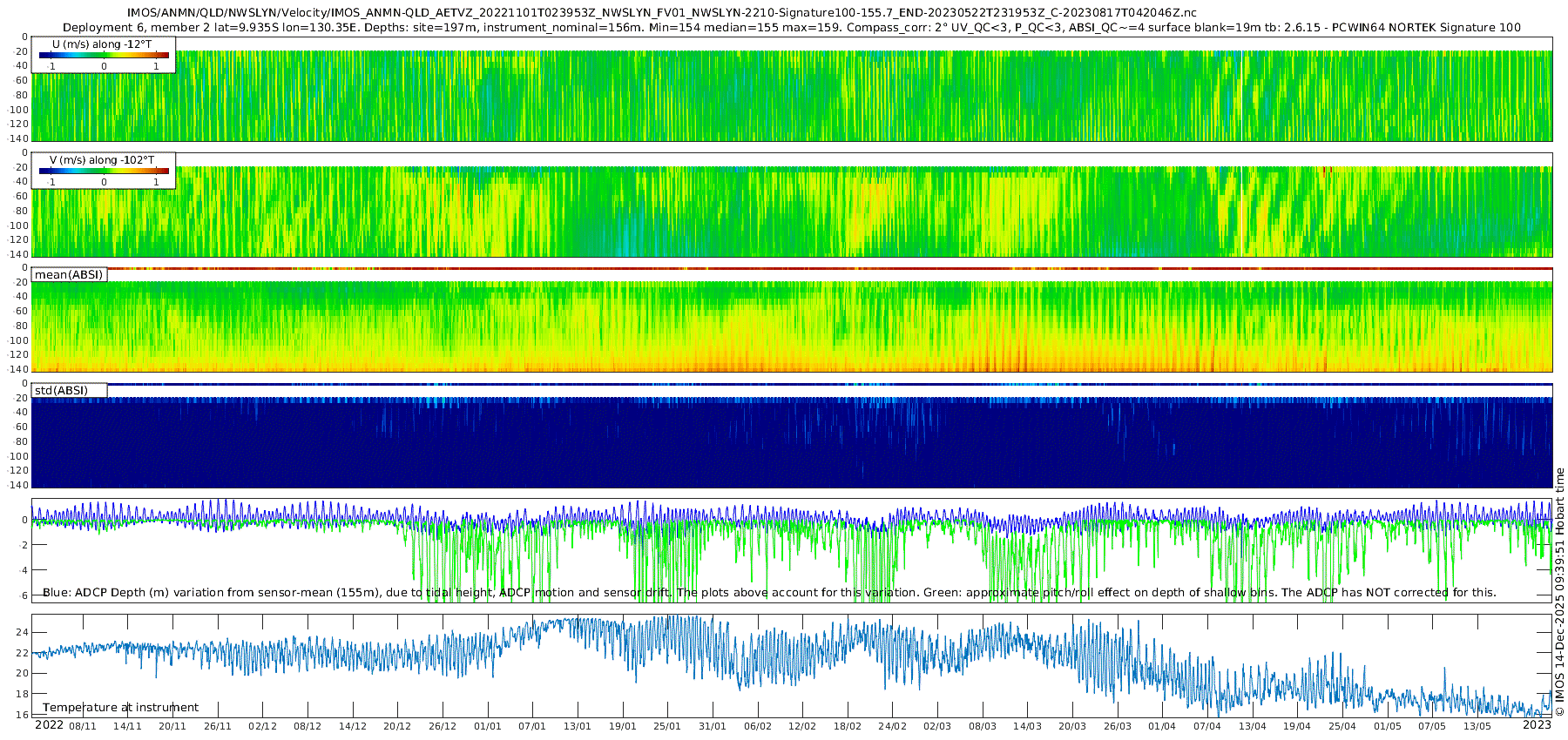Image resolution: width=1568 pixels, height=740 pixels.
Task: Click the 14/03 date tick label
Action: [1027, 726]
